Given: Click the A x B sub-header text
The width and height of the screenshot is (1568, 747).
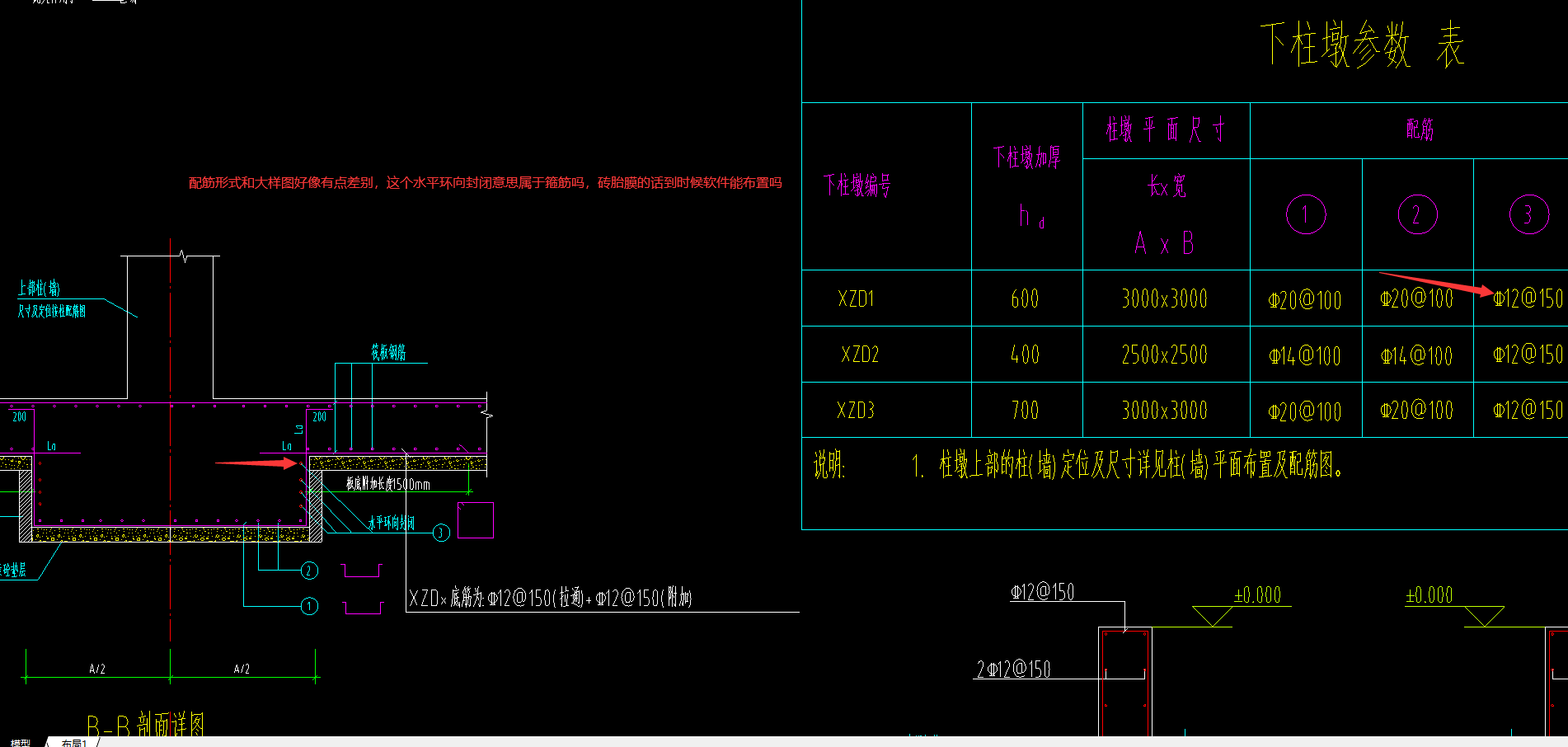Looking at the screenshot, I should [x=1164, y=243].
